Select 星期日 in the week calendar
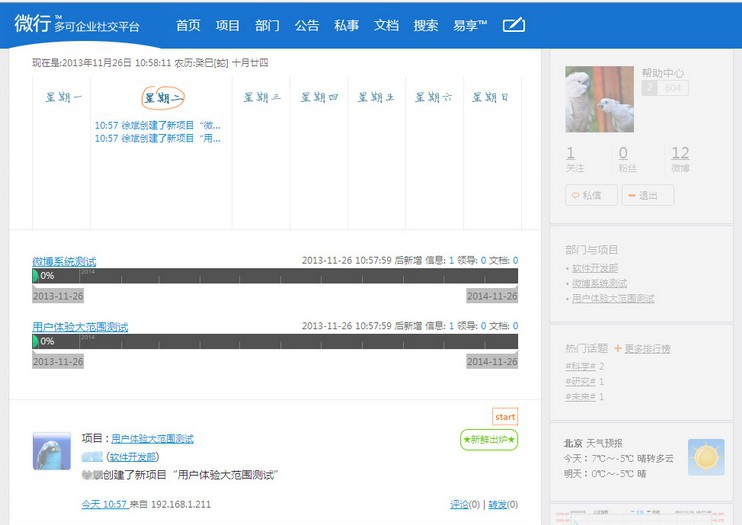 (x=490, y=98)
